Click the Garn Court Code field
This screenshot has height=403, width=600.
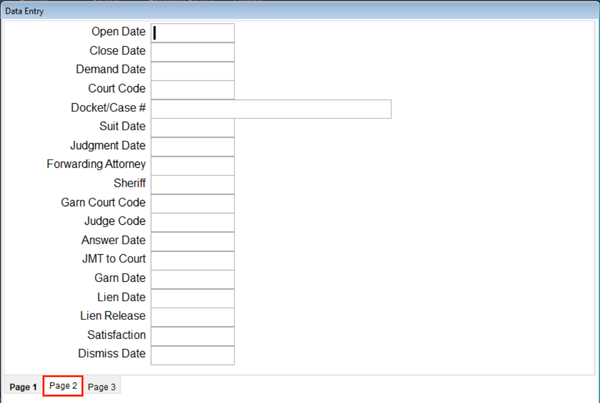[192, 204]
